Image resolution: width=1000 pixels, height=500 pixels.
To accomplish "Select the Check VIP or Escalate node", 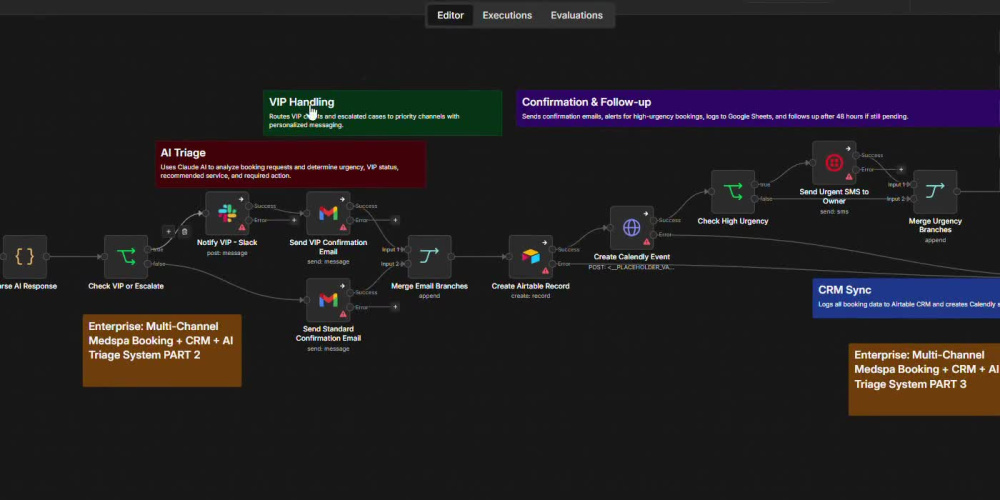I will 126,257.
